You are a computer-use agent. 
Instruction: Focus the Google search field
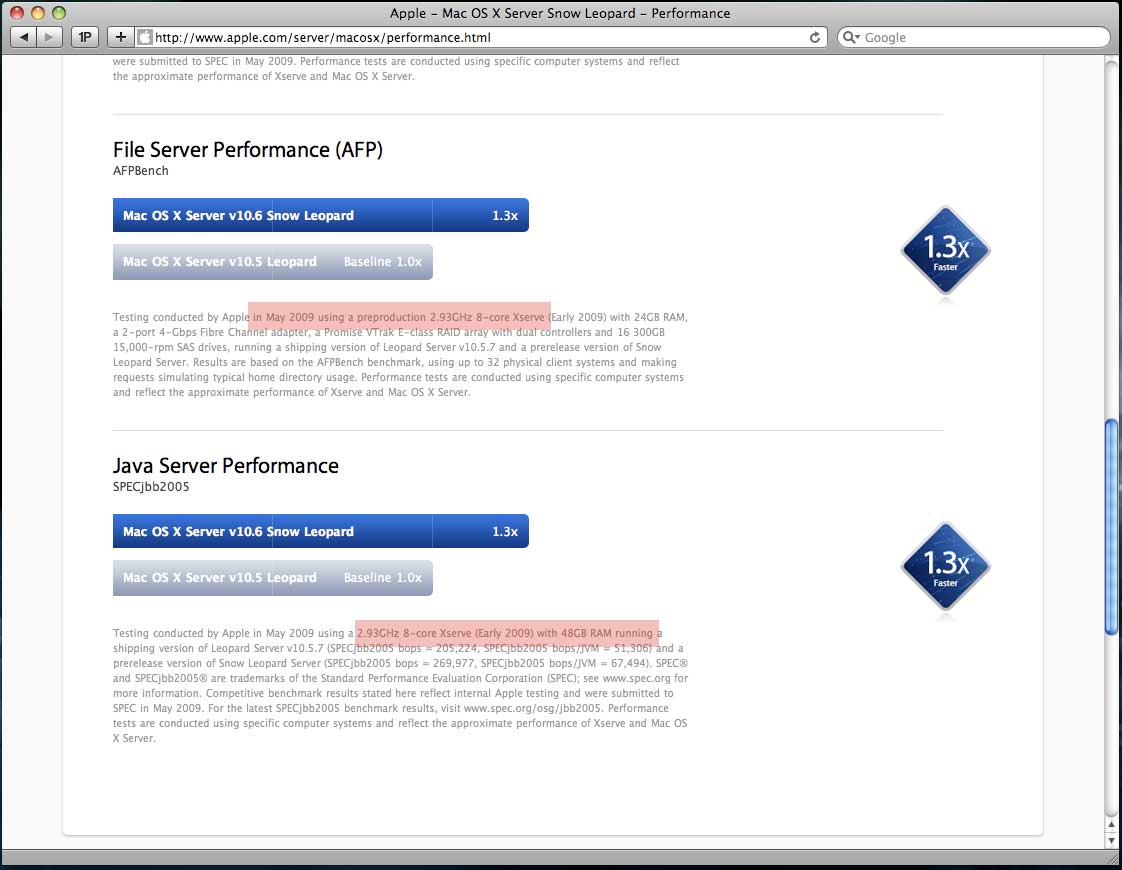tap(974, 37)
